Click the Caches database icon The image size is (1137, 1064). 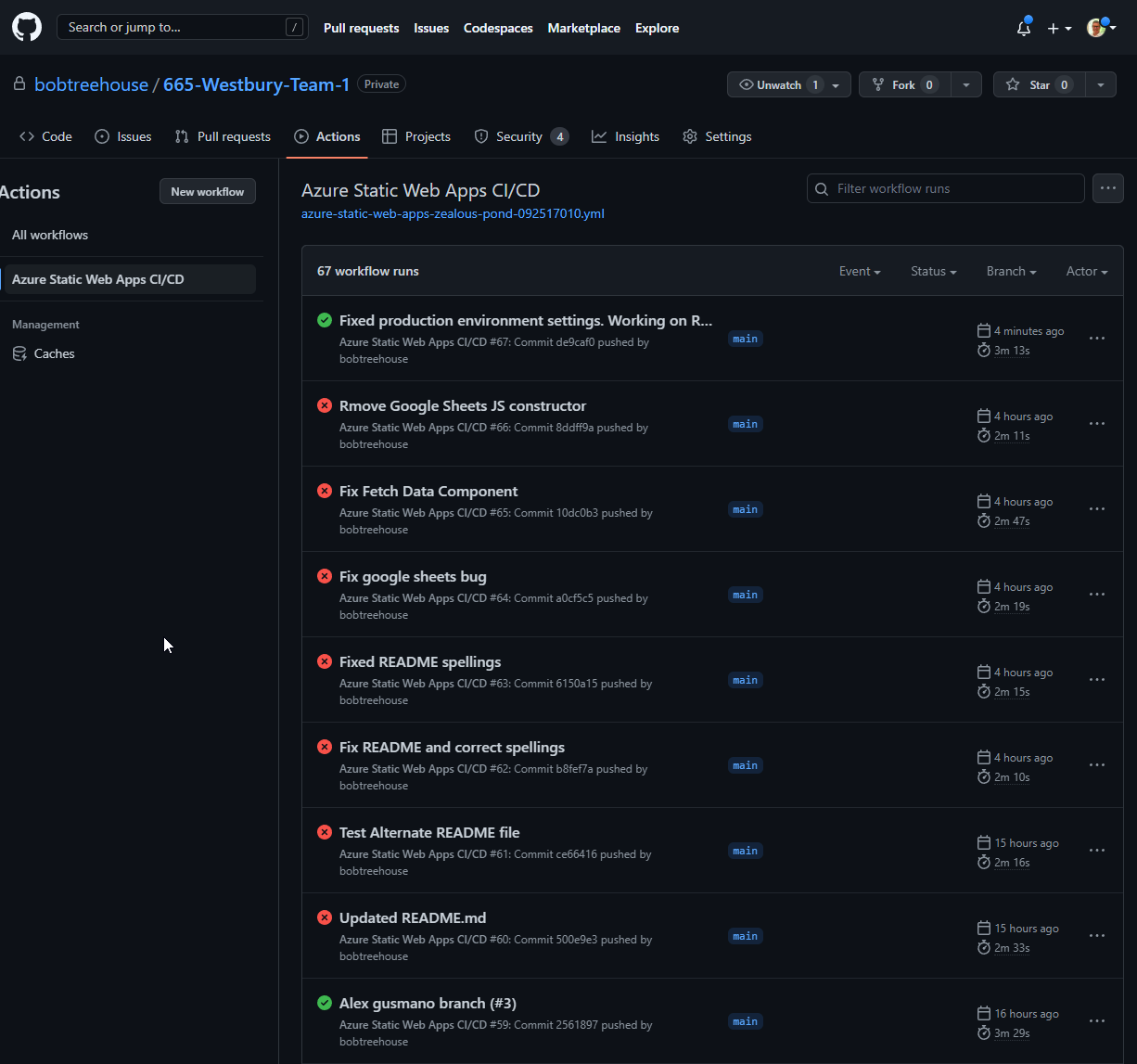click(19, 353)
